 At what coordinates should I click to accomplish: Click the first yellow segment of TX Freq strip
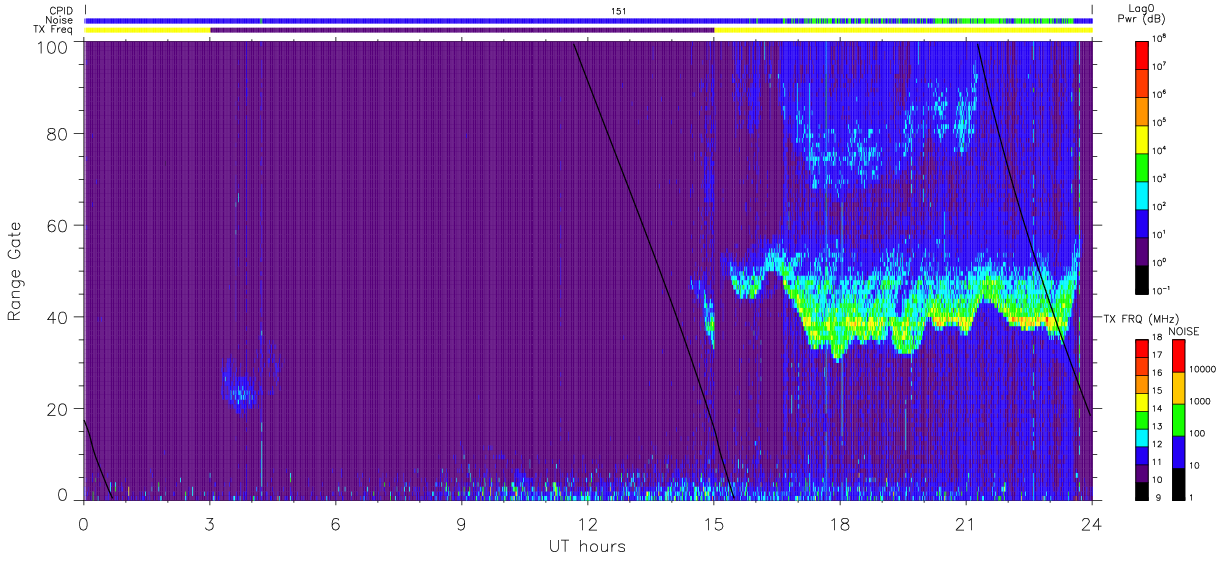click(148, 30)
